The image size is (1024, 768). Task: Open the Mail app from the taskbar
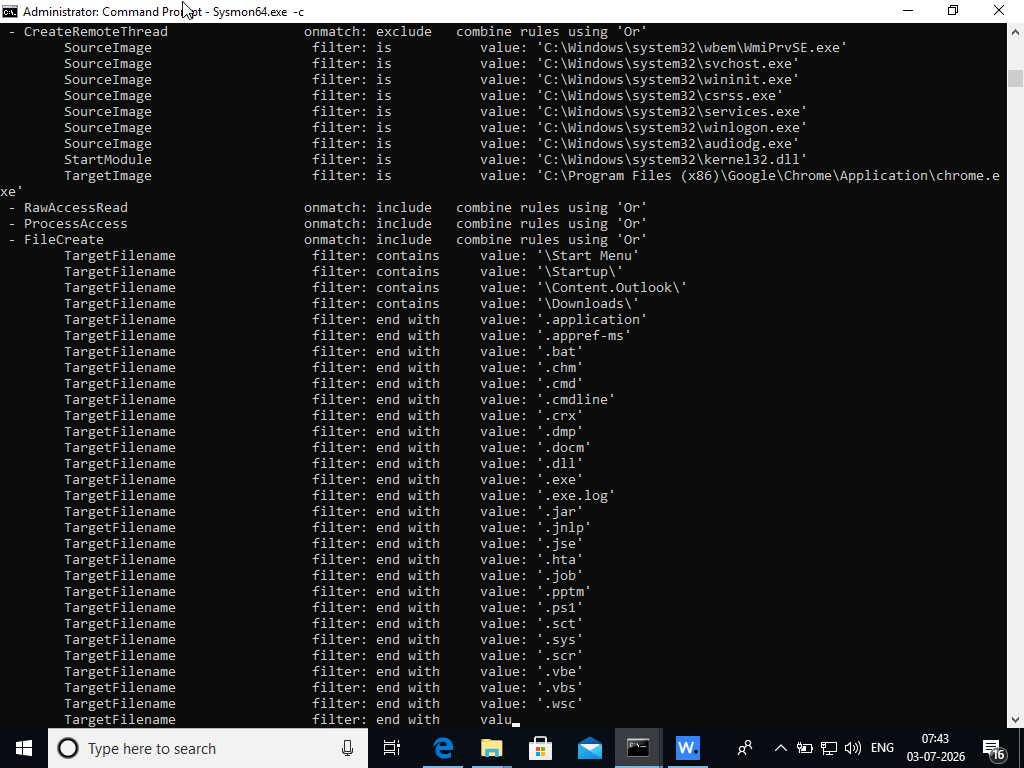coord(590,748)
